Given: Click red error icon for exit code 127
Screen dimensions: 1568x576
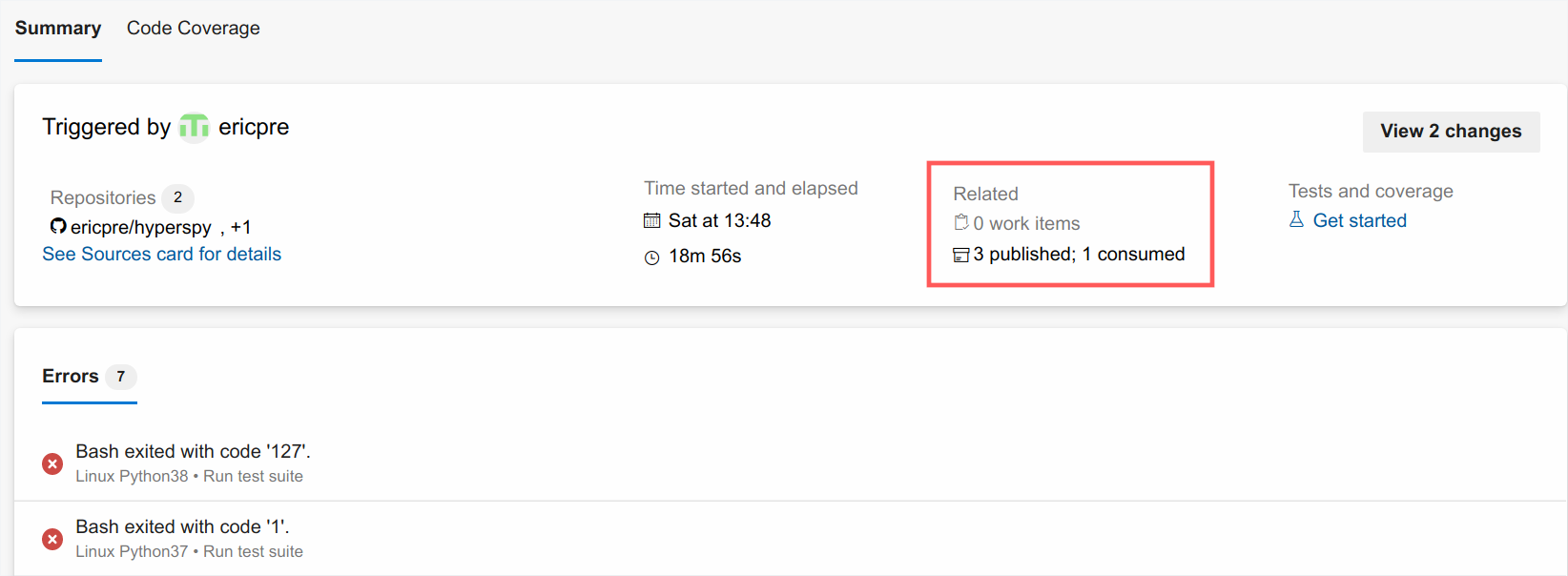Looking at the screenshot, I should (x=52, y=463).
